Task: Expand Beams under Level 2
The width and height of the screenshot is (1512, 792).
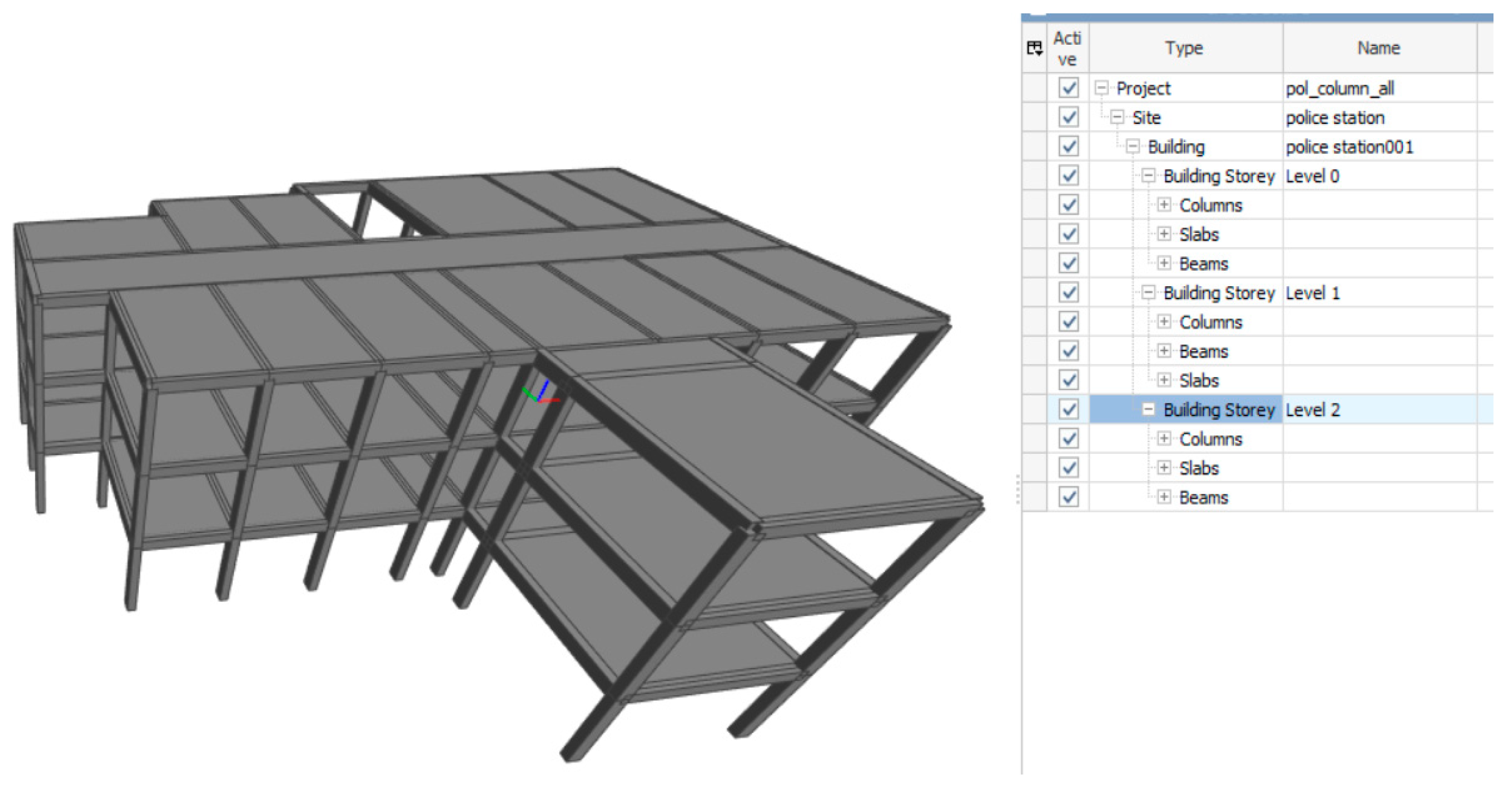Action: pos(1164,497)
